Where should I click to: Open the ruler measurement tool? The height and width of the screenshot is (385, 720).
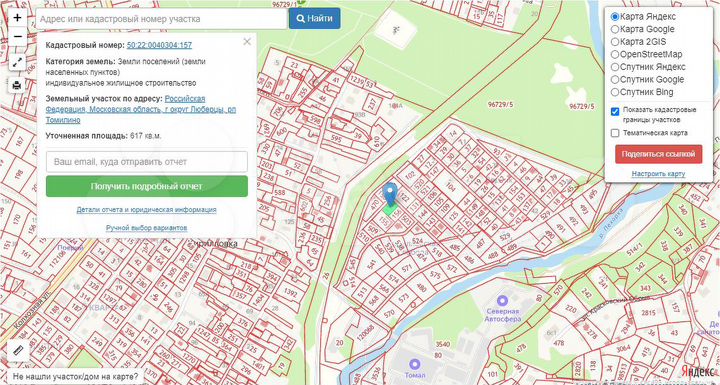18,350
